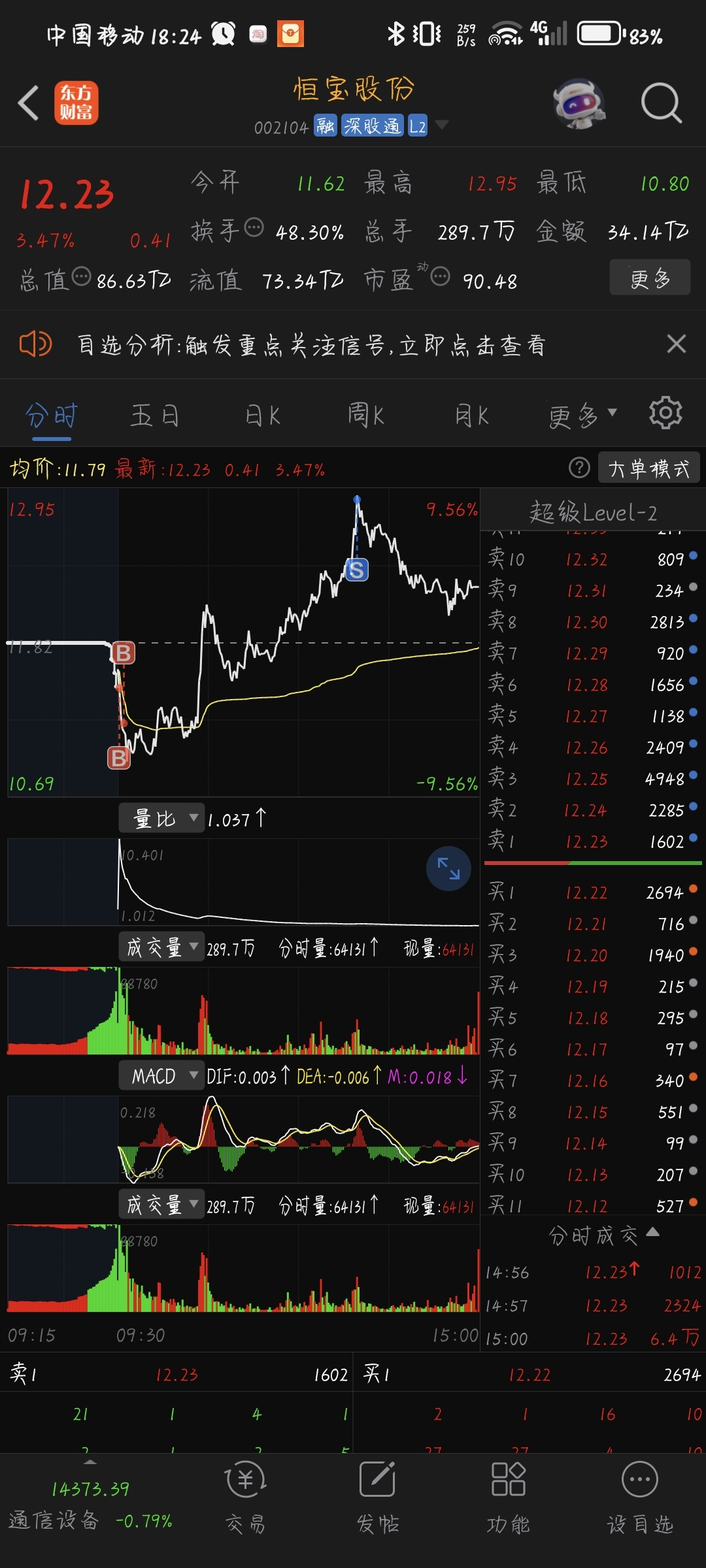Viewport: 706px width, 1568px height.
Task: Tap buy-sell ratio bar in order book
Action: click(593, 863)
